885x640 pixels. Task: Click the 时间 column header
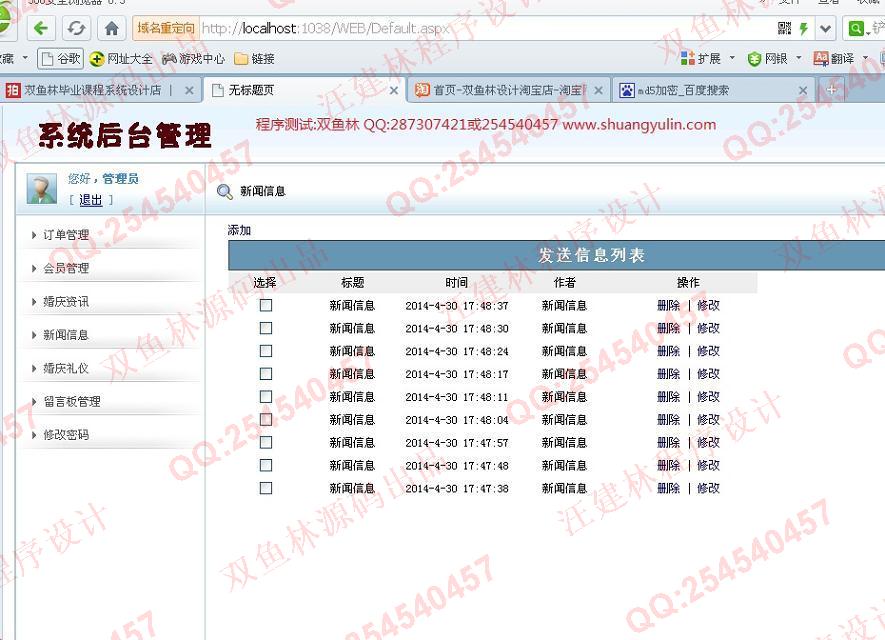click(456, 282)
